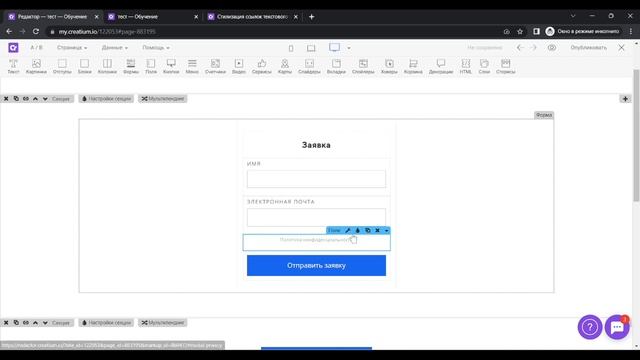Click the Отправить заявку button
Image resolution: width=640 pixels, height=360 pixels.
(316, 265)
